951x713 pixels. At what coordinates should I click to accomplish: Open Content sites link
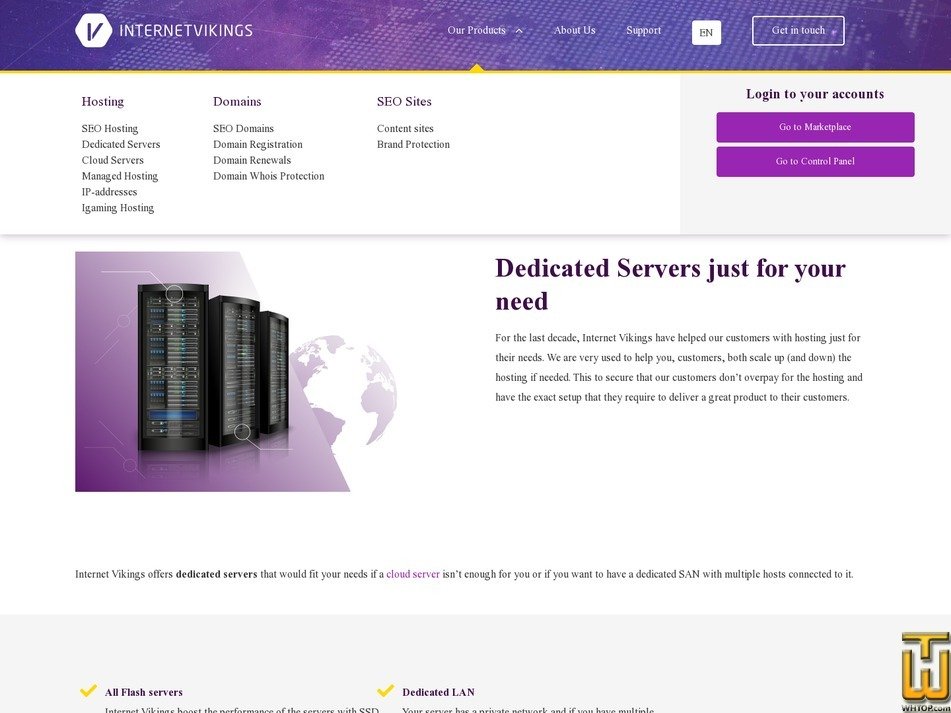[405, 129]
